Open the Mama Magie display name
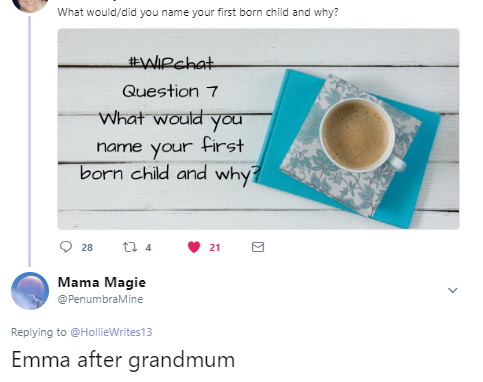This screenshot has height=382, width=483. click(102, 282)
